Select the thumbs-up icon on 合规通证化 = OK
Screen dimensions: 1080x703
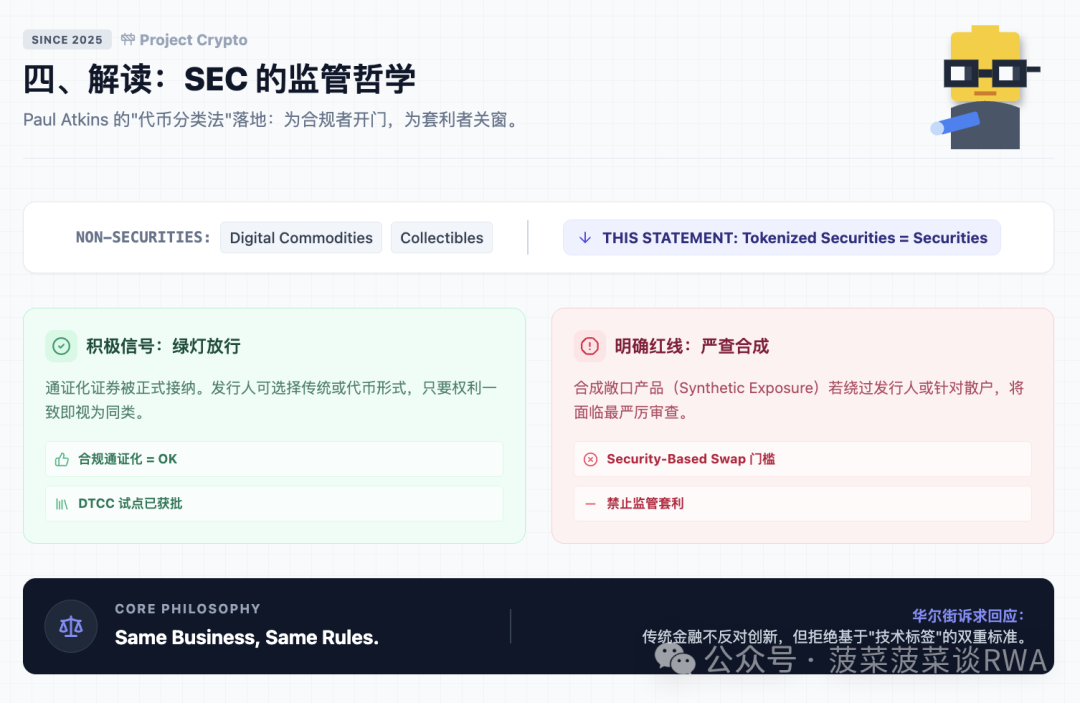click(64, 458)
